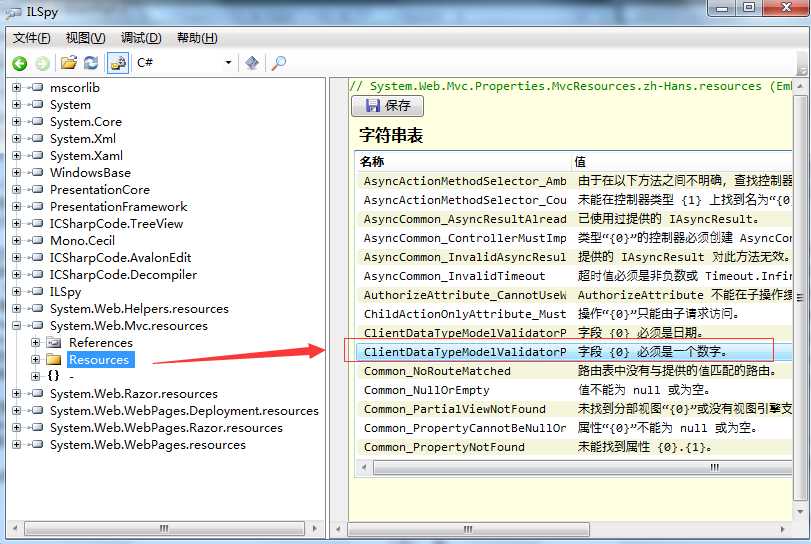Screen dimensions: 811x544
Task: Open the 调试(D) menu
Action: pyautogui.click(x=141, y=38)
